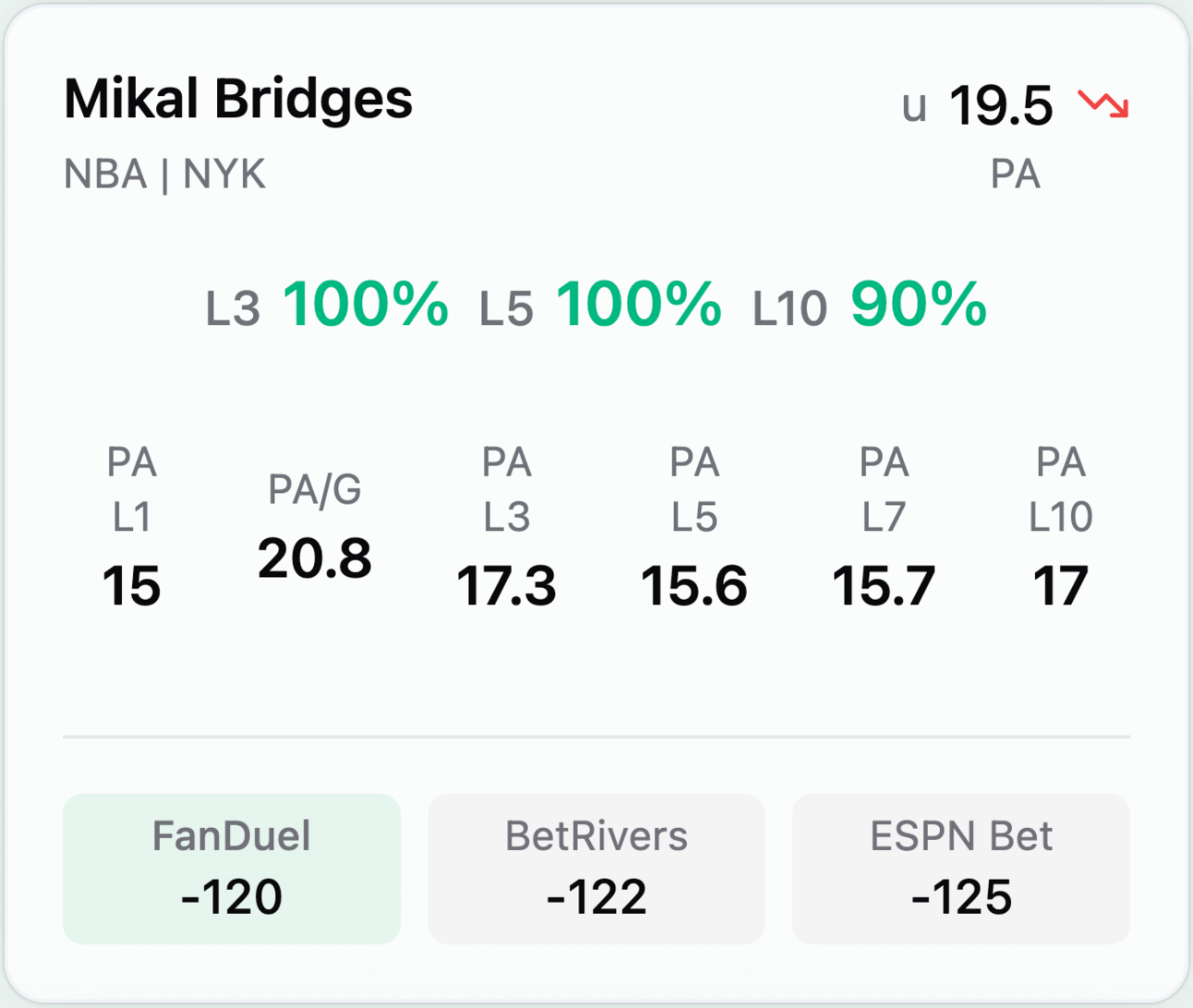Click the PA L7 column header
This screenshot has height=1008, width=1193.
point(884,489)
